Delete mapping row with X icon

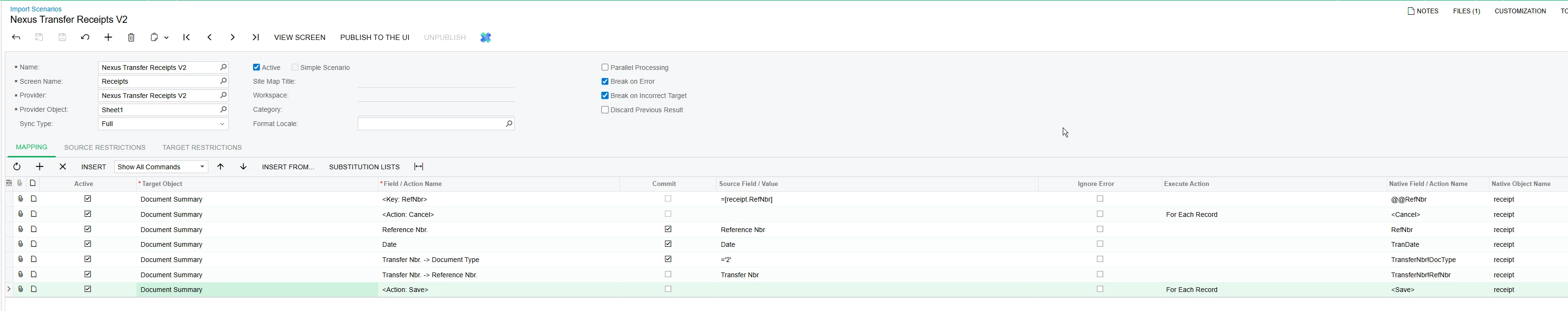click(63, 167)
